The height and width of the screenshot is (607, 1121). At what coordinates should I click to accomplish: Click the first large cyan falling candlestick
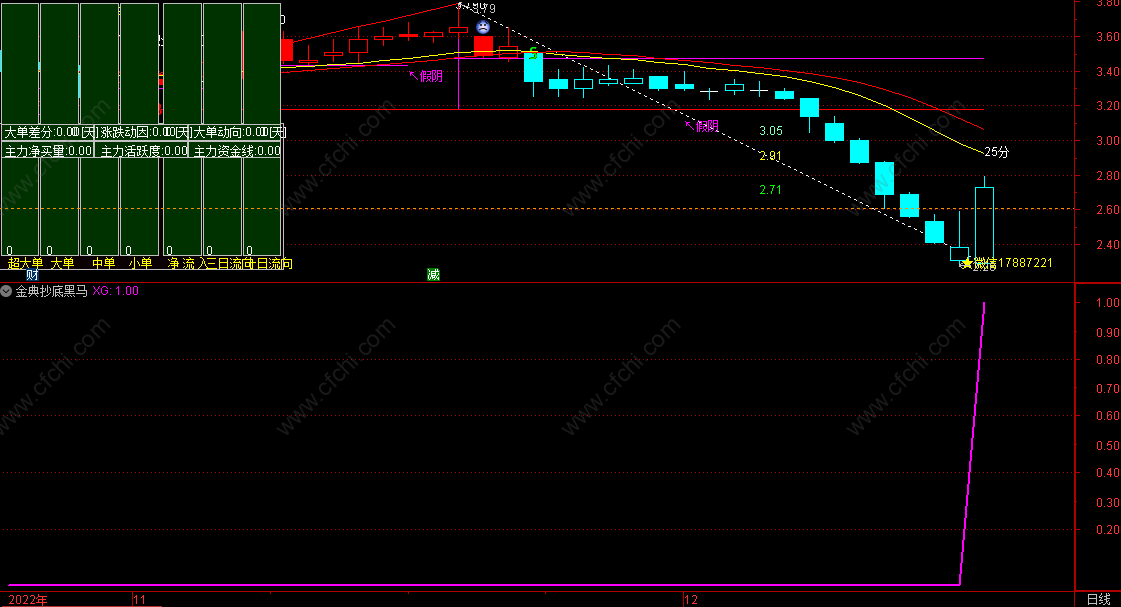533,69
